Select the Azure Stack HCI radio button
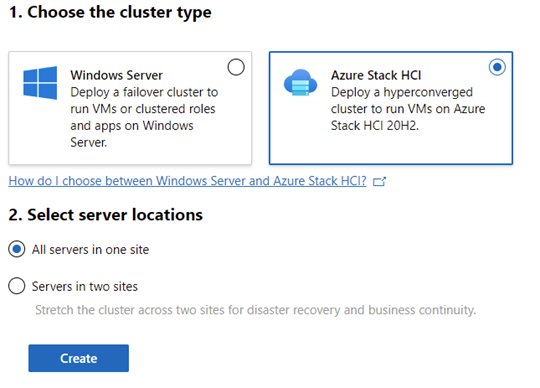This screenshot has width=540, height=388. [x=497, y=67]
